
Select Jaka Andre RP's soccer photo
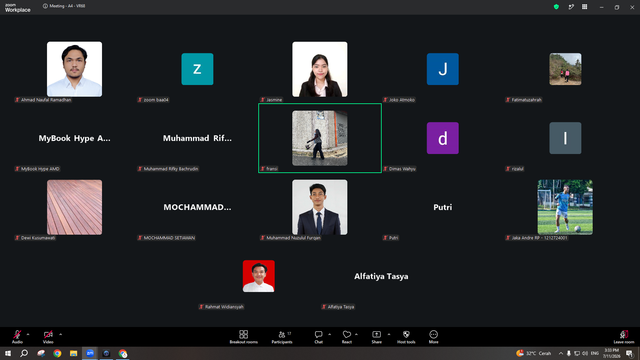click(x=565, y=207)
